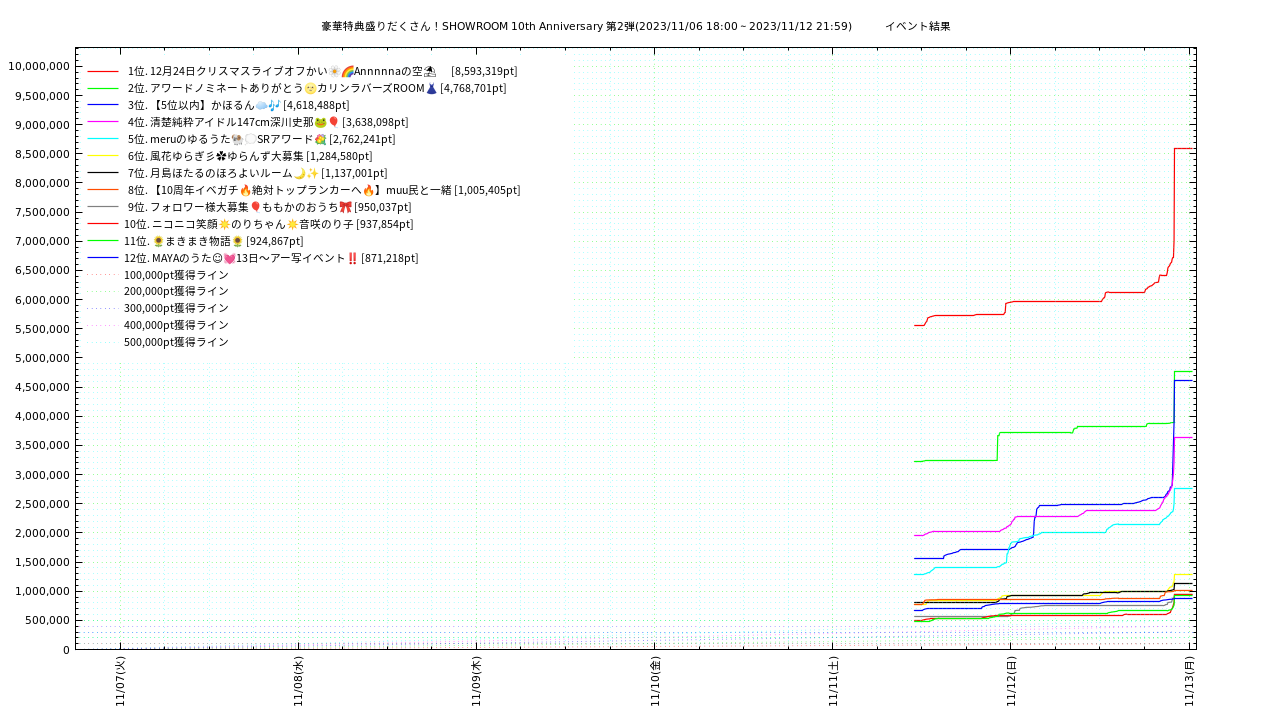Click y-axis label 7,500,000
Viewport: 1280px width, 720px height.
[x=42, y=212]
